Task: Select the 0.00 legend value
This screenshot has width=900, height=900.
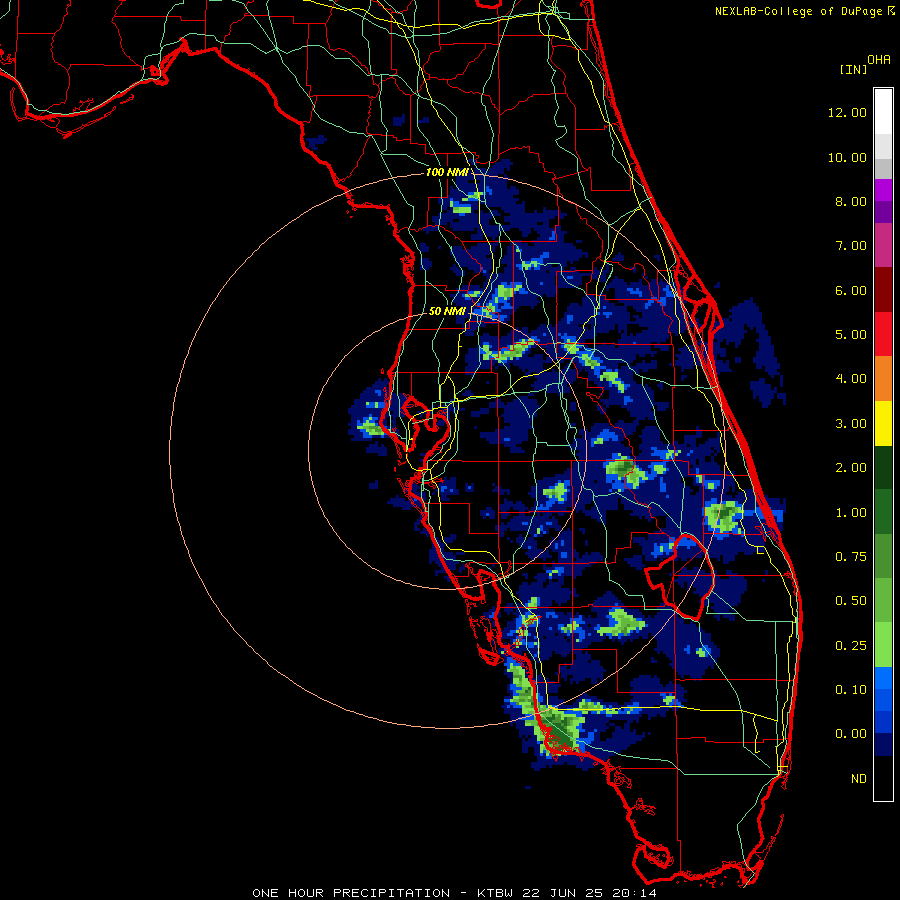Action: 851,734
